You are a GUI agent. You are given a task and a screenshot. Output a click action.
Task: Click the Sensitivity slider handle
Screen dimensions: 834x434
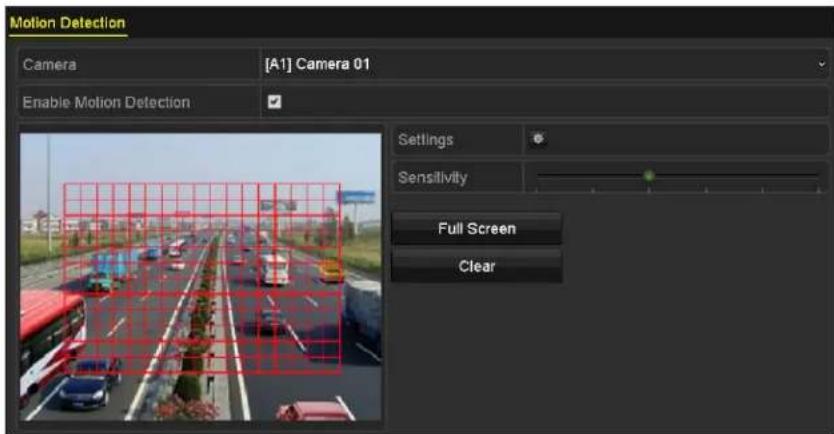click(648, 176)
